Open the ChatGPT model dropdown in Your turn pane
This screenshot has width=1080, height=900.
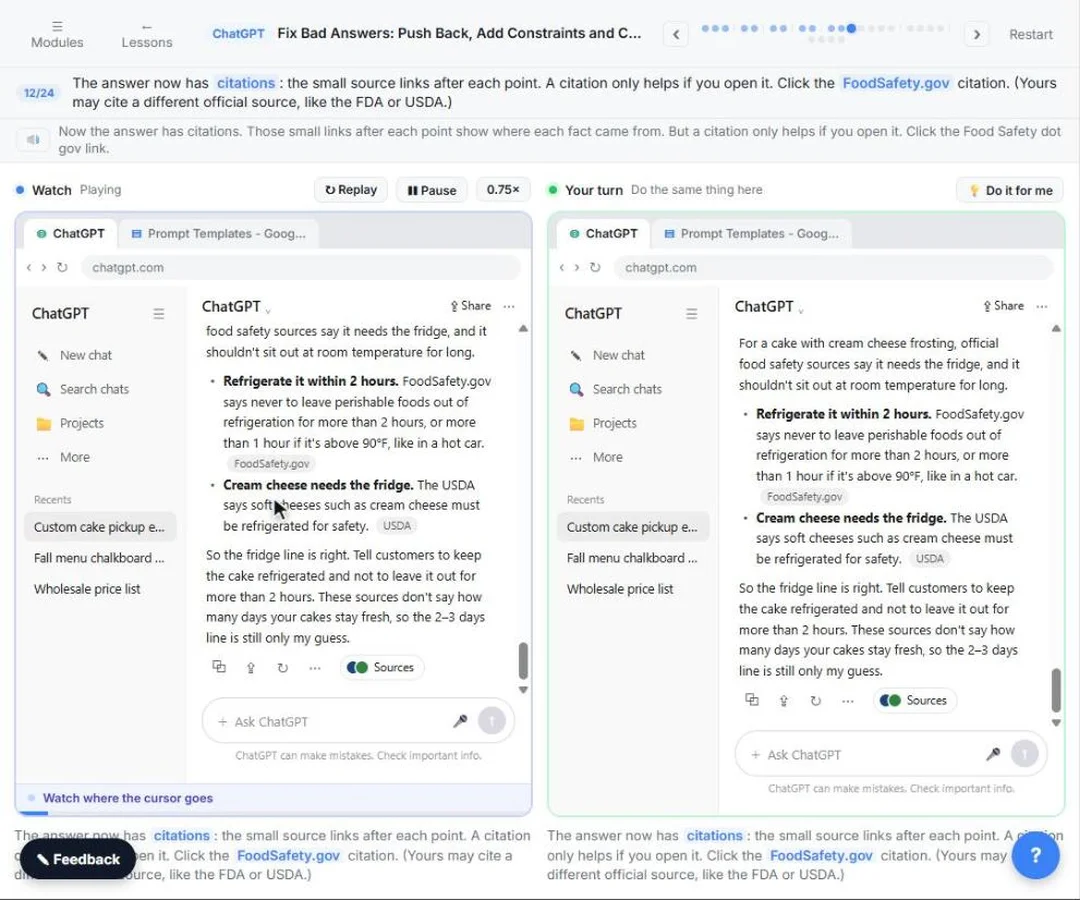(769, 307)
